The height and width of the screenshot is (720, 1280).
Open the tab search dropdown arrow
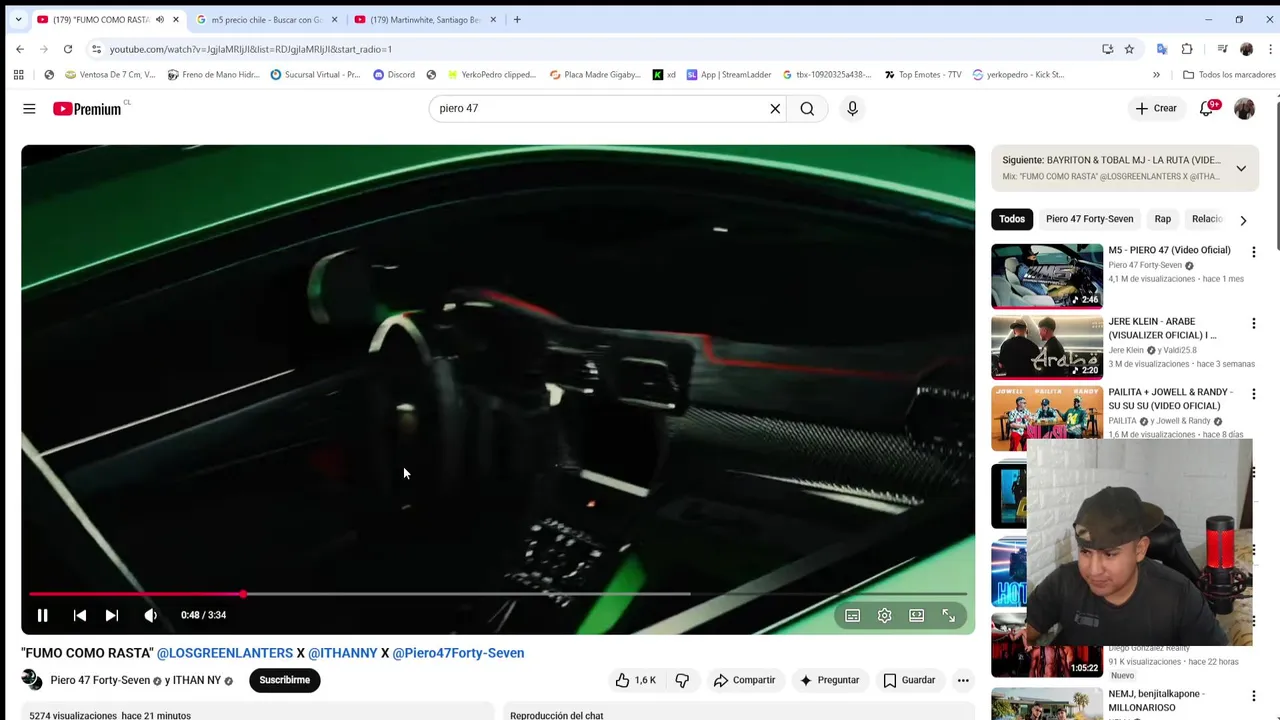tap(18, 19)
